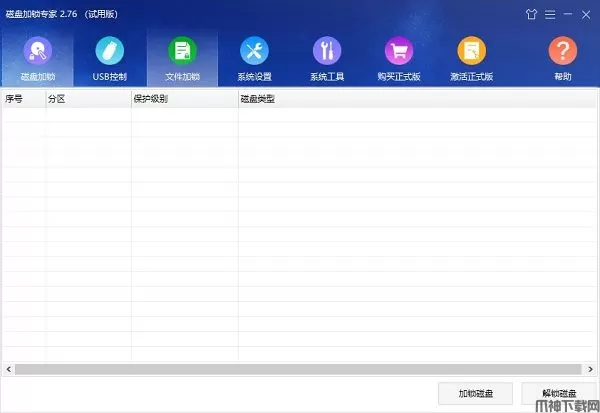Open the USB控制 section
Screen dimensions: 600x413
pyautogui.click(x=110, y=59)
